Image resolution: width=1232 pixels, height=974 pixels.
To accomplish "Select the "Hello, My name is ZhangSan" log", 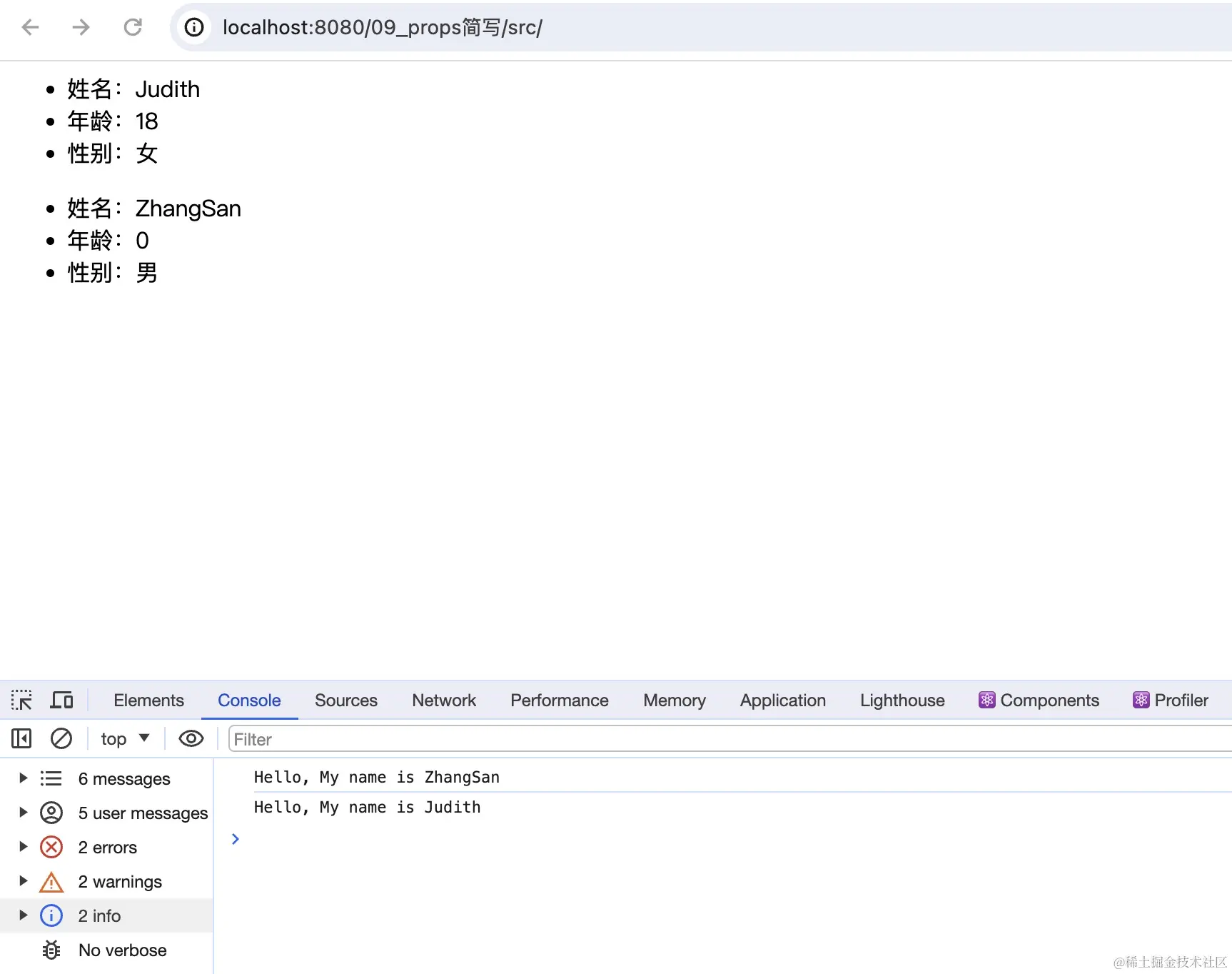I will (x=377, y=777).
